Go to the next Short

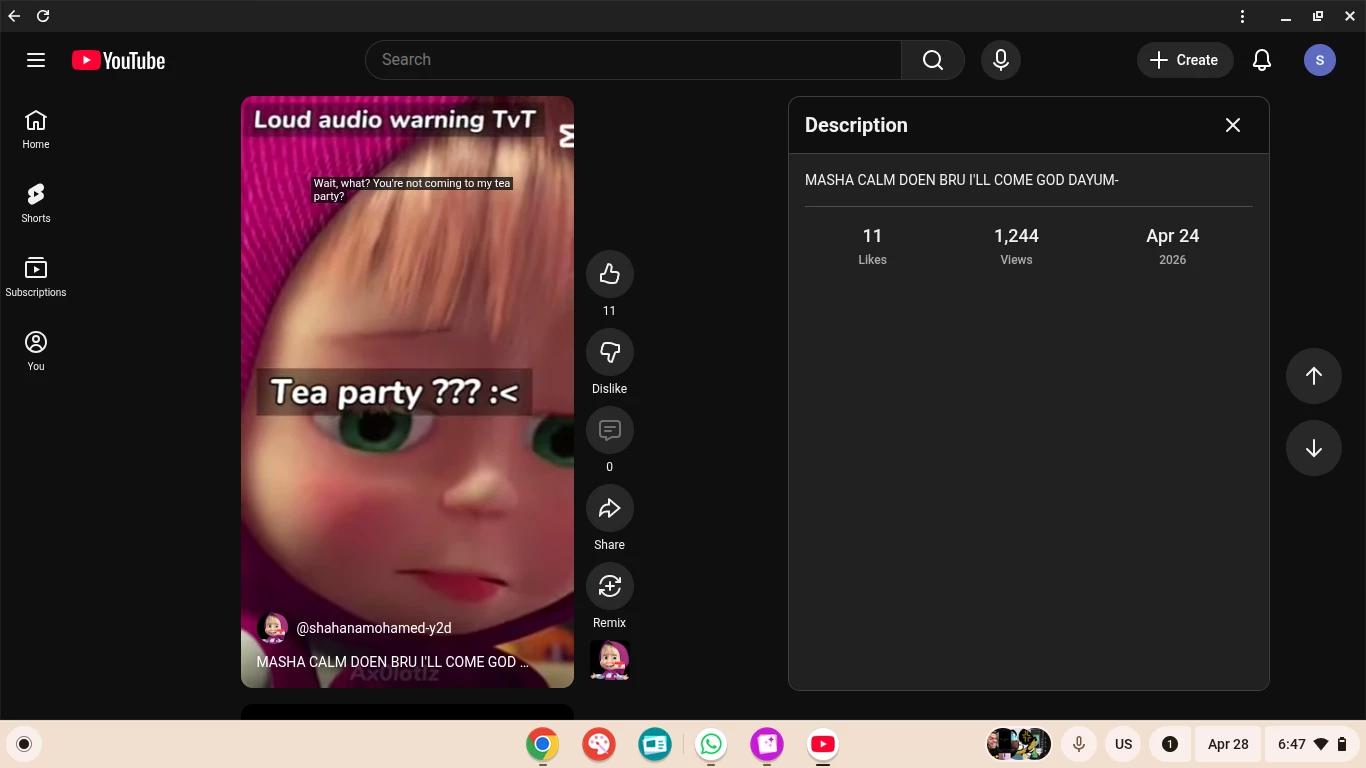click(1314, 448)
